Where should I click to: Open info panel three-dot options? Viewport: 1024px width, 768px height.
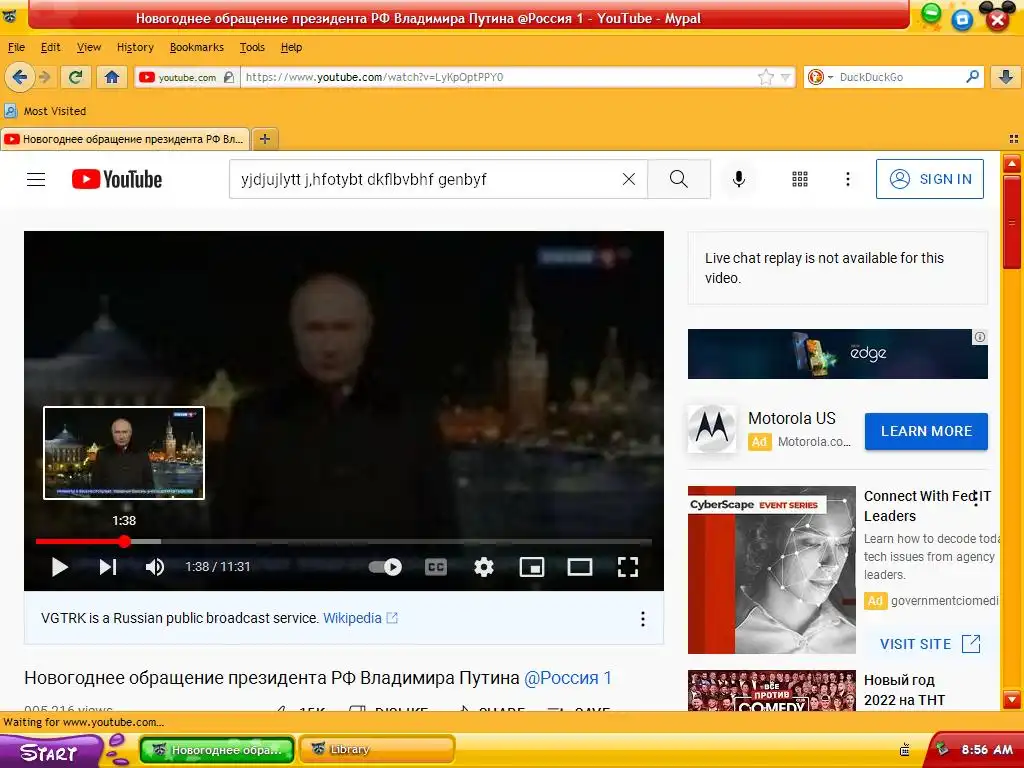point(643,618)
